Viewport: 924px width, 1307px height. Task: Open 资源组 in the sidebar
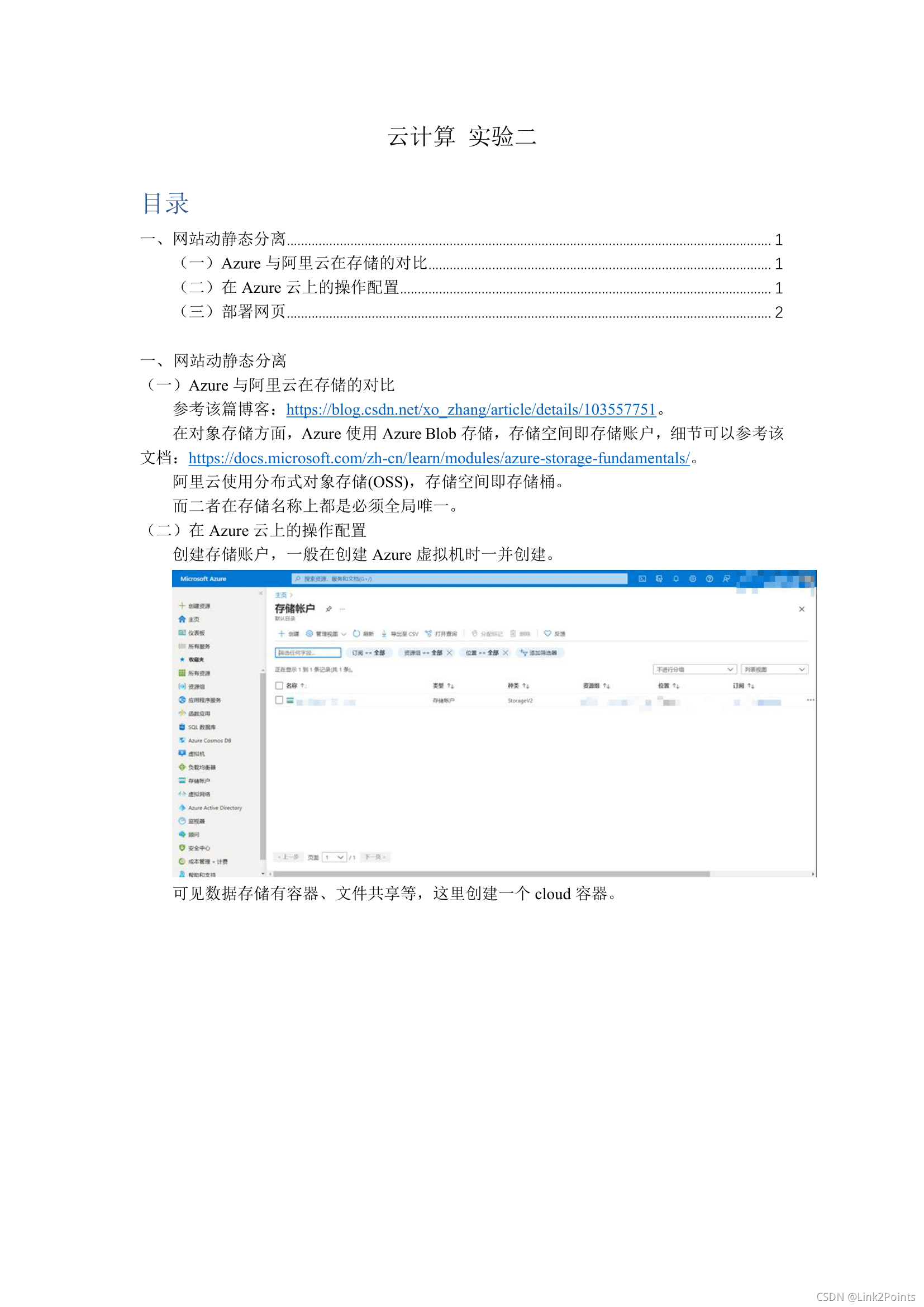191,687
